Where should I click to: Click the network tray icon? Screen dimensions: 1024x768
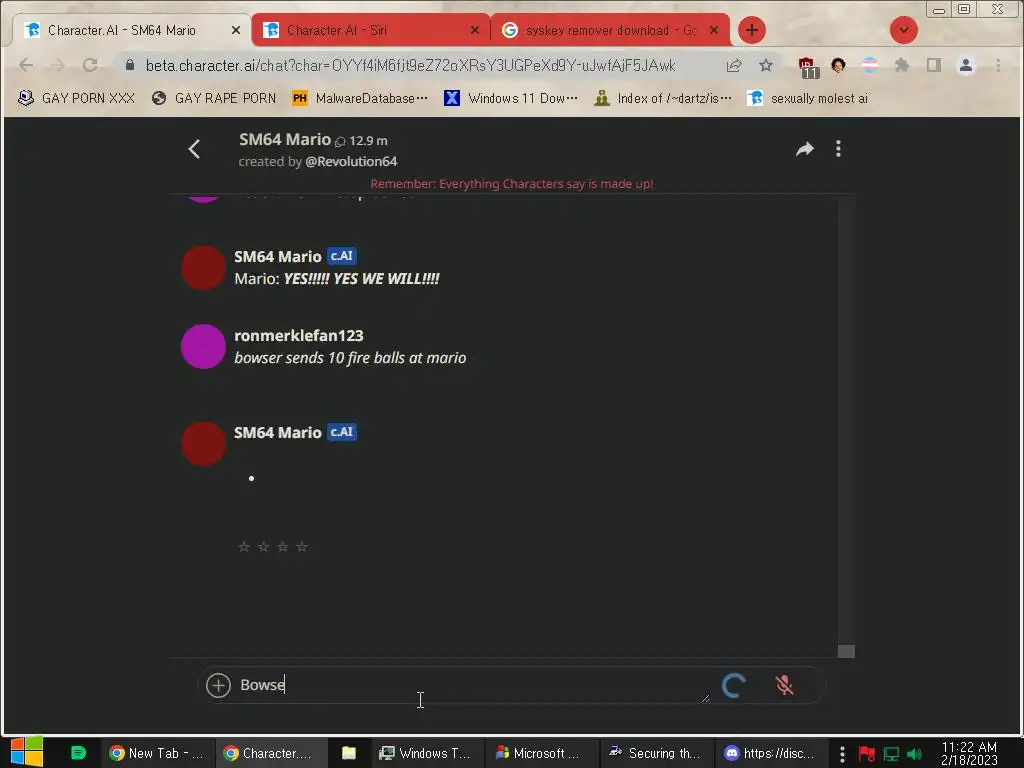(891, 754)
